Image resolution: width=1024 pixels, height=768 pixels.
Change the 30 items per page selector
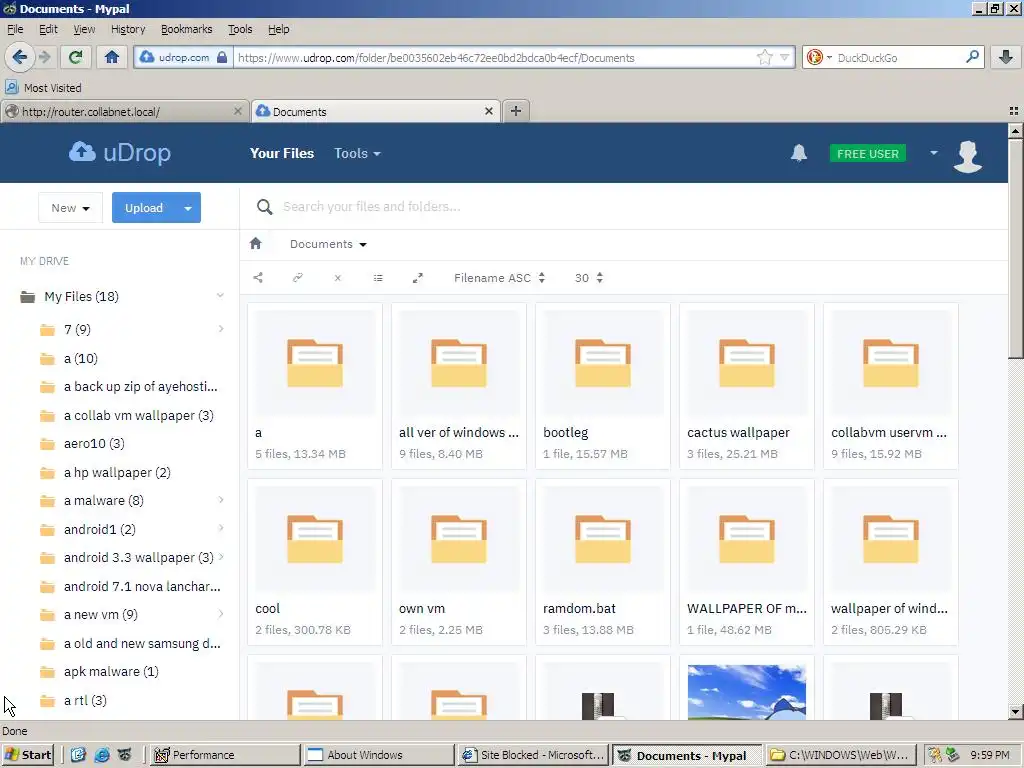click(588, 278)
